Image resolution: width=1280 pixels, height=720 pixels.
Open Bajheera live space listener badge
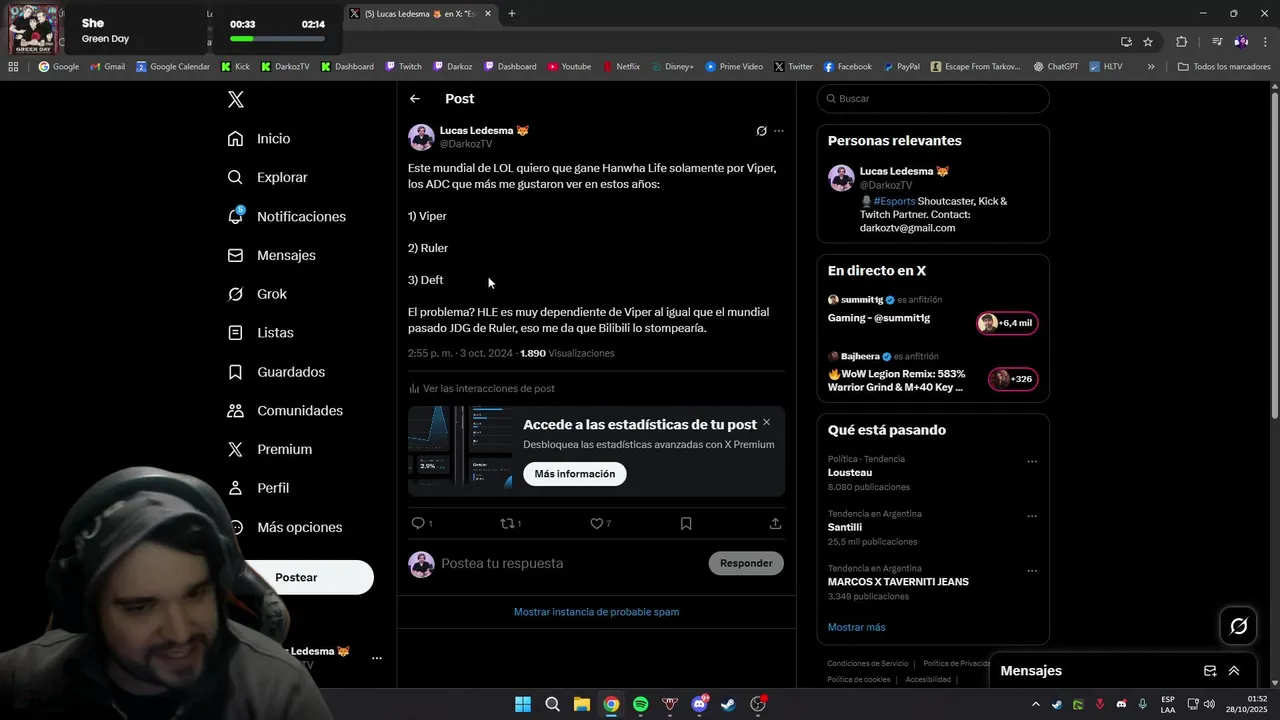coord(1013,379)
